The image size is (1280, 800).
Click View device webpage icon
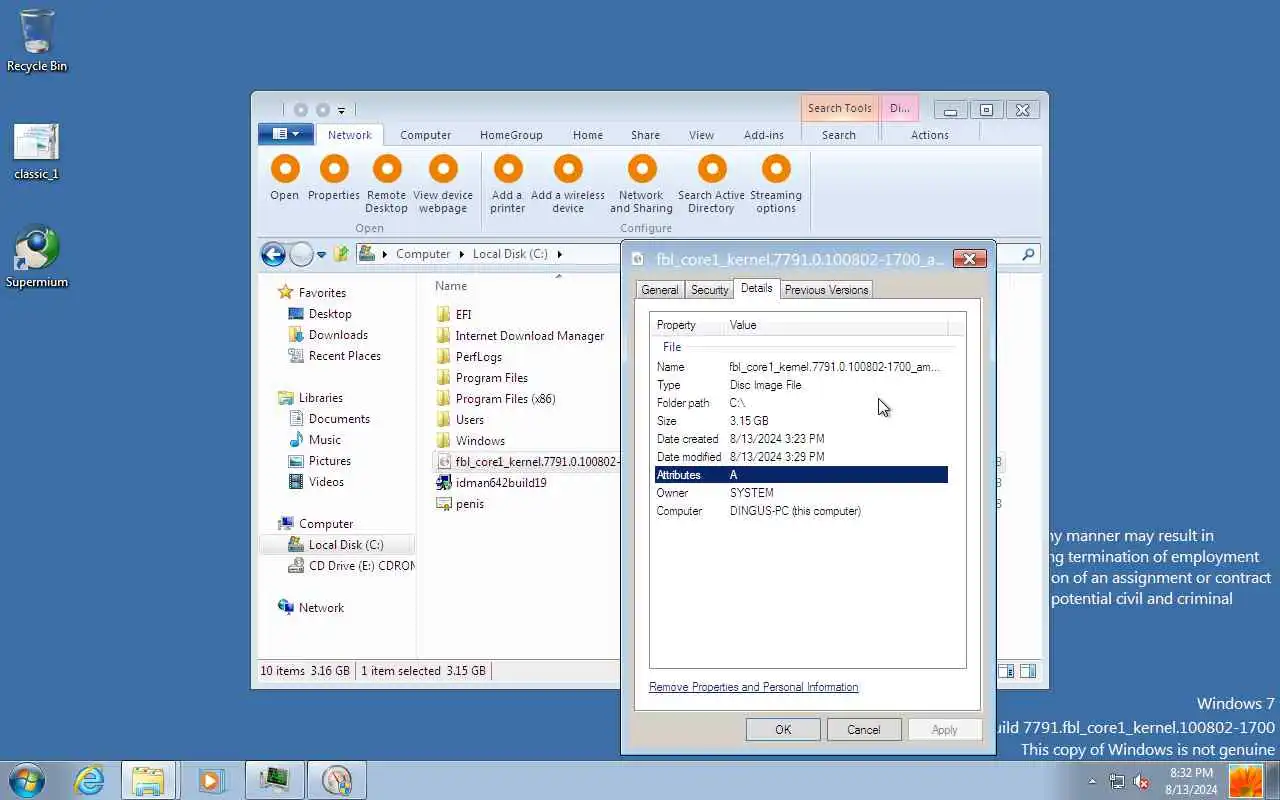(443, 169)
